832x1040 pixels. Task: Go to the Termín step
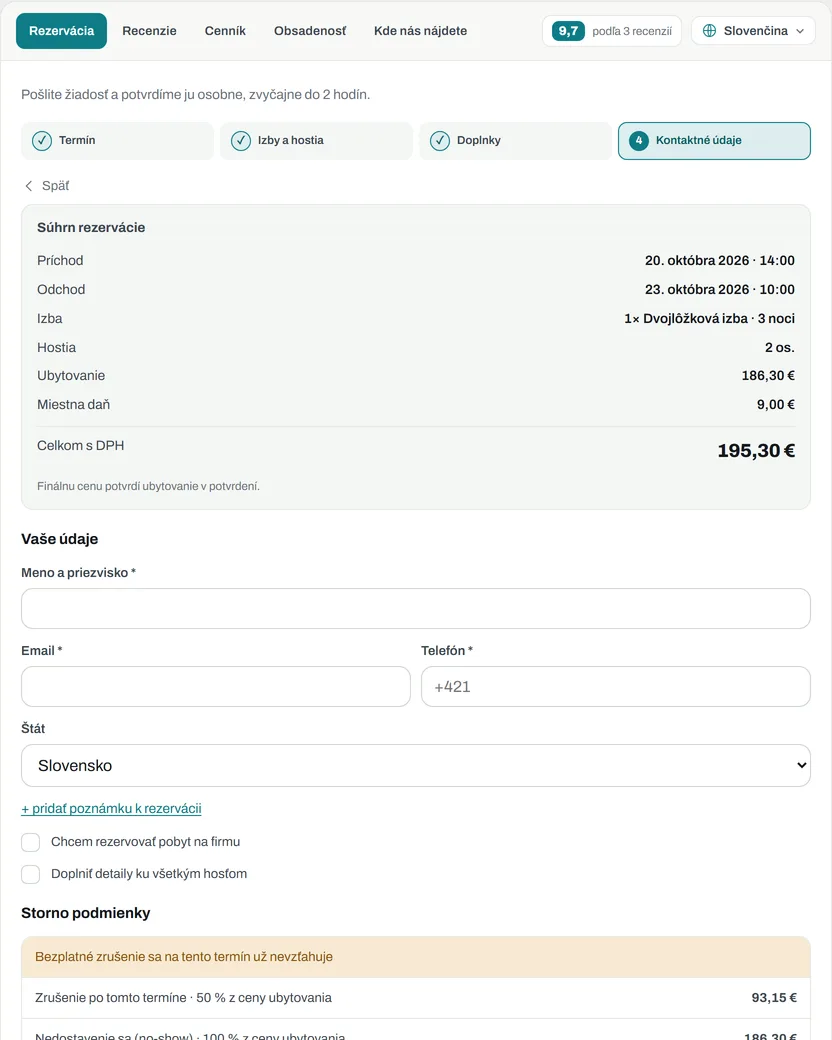(x=117, y=141)
